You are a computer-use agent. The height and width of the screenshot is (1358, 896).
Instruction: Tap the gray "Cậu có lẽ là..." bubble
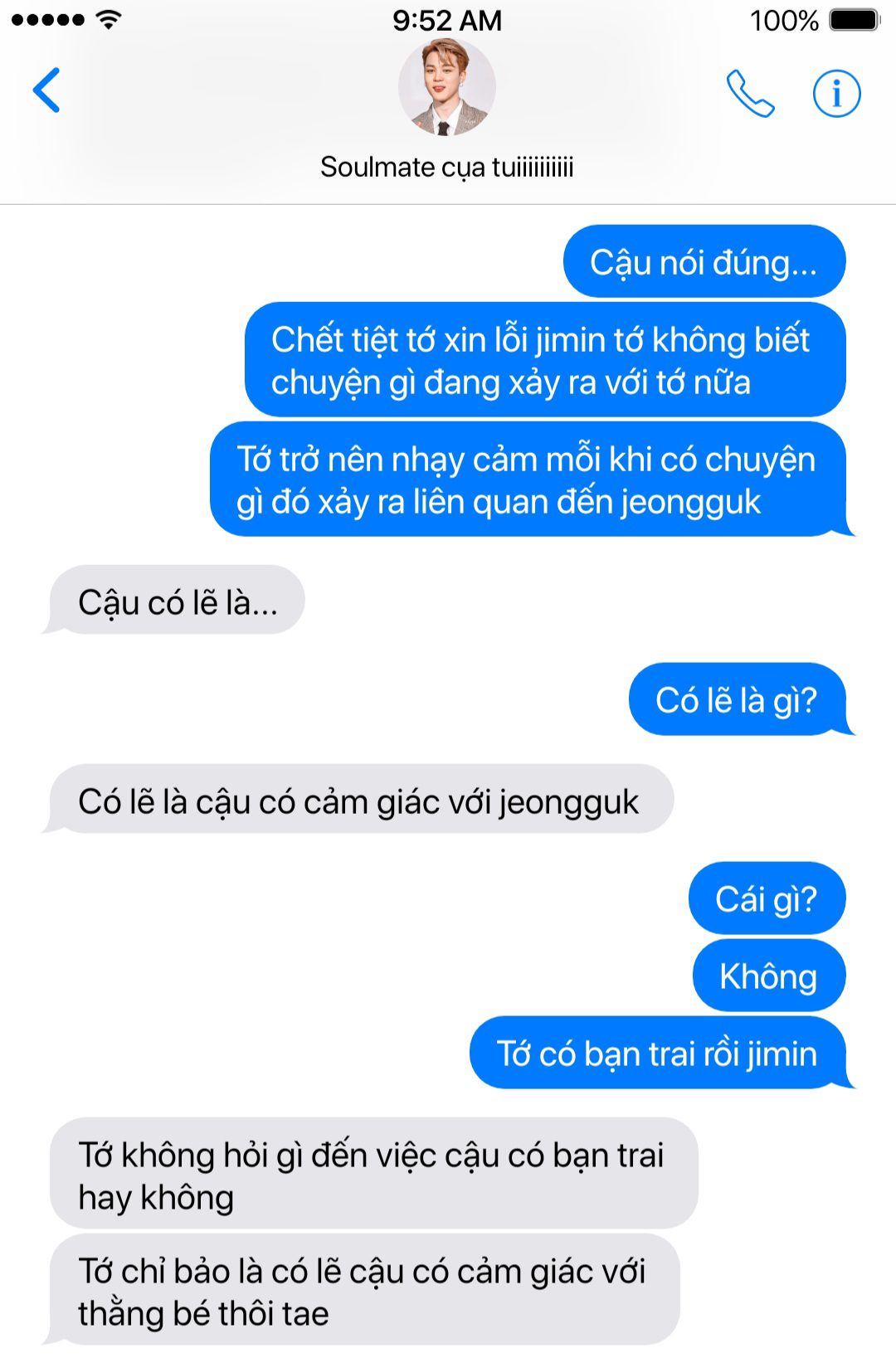[174, 601]
